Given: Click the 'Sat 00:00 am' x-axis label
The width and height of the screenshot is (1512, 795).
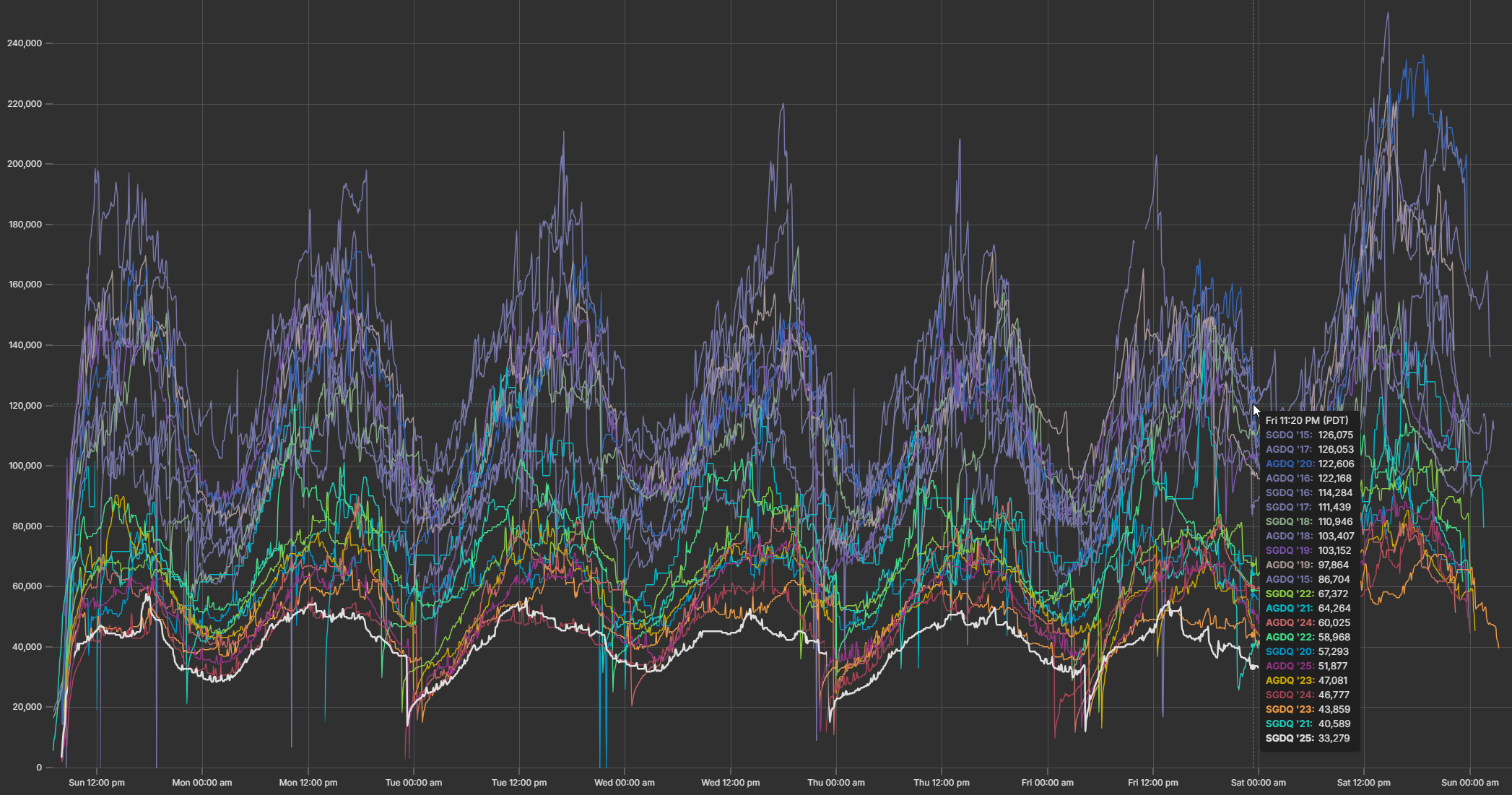Looking at the screenshot, I should (1259, 783).
